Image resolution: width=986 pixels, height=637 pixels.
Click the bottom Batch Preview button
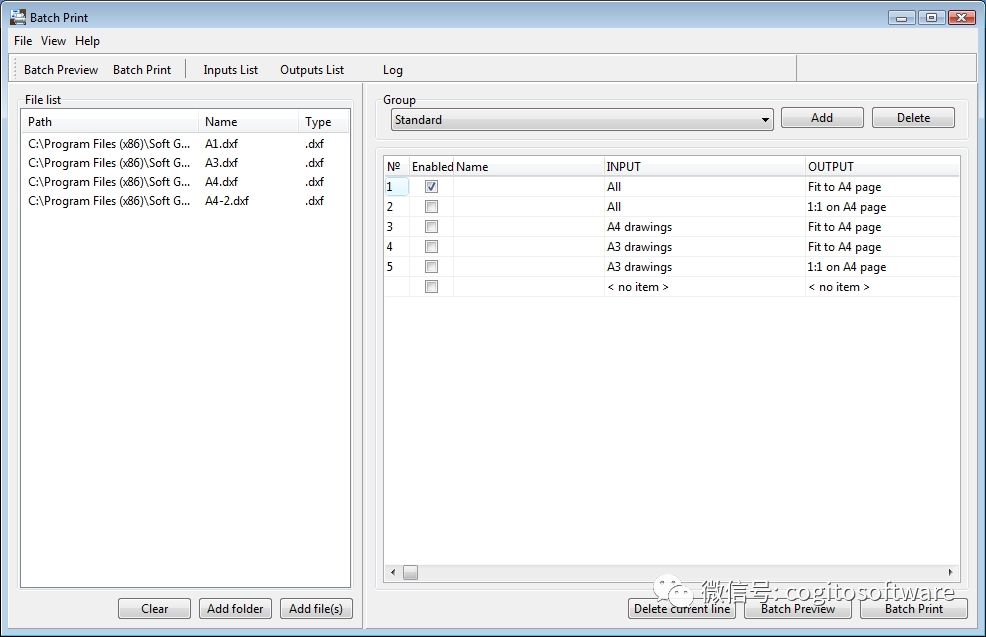pos(798,609)
